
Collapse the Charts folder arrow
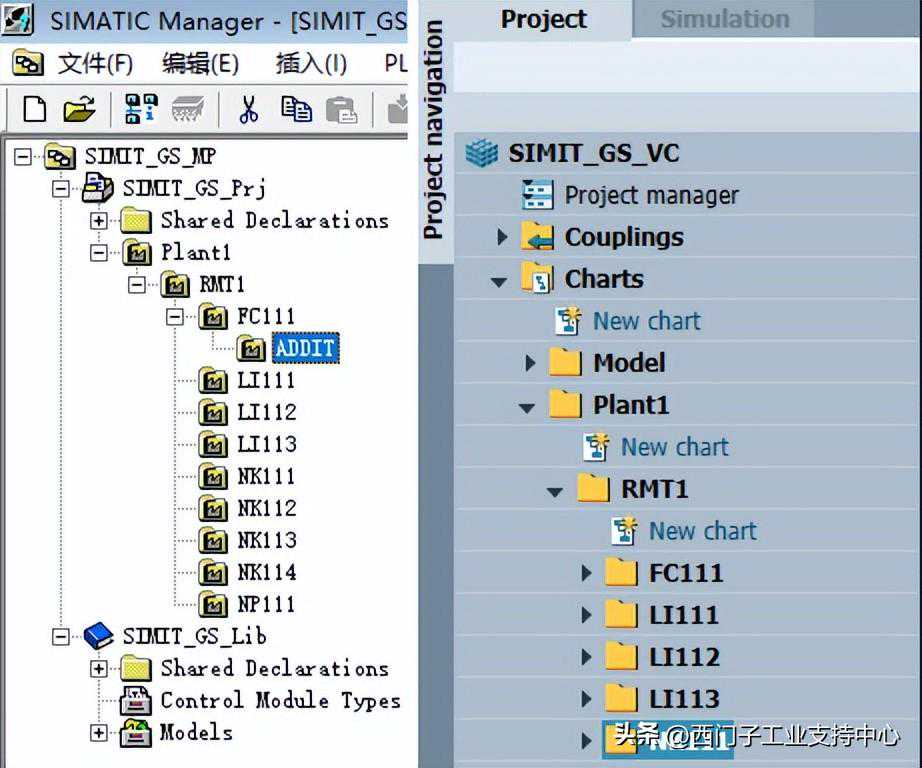point(500,280)
